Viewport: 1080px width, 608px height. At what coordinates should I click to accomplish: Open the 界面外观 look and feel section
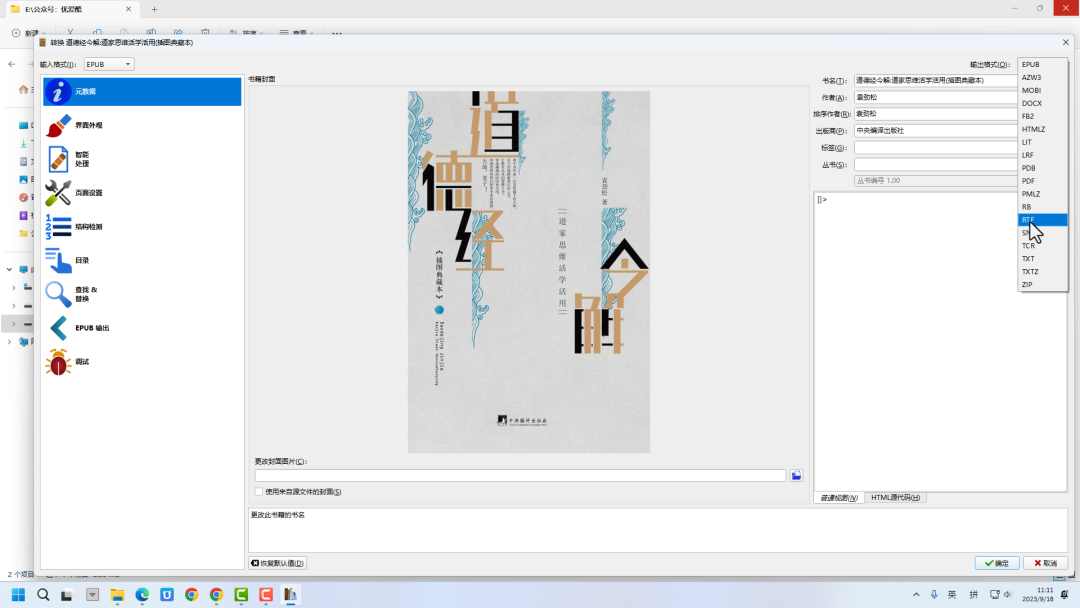[x=142, y=125]
